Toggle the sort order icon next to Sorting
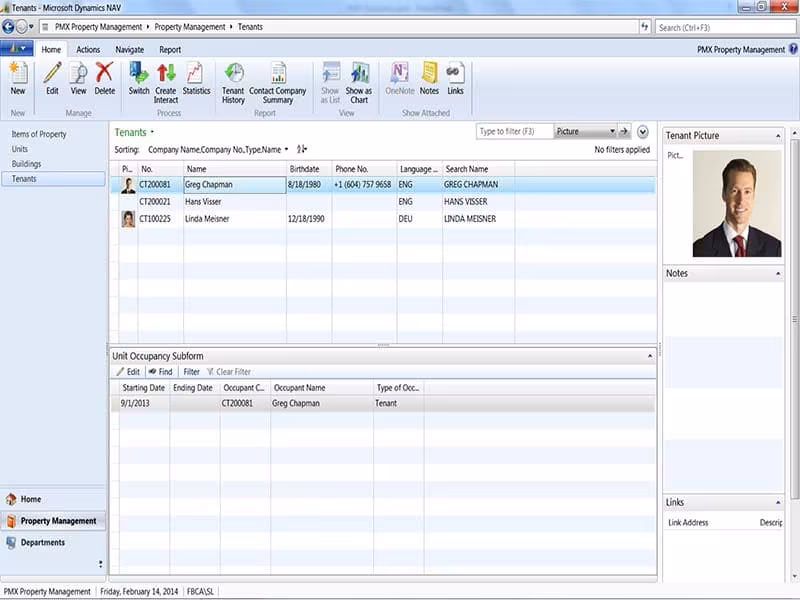 (x=302, y=149)
